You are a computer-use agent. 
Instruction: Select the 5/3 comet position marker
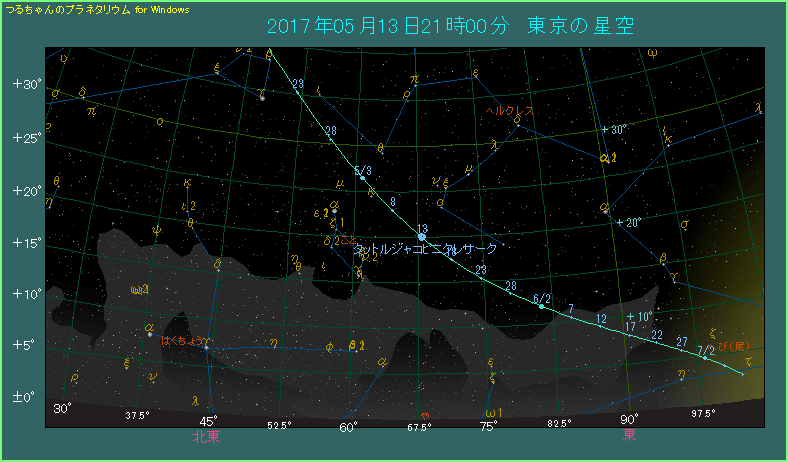click(362, 177)
